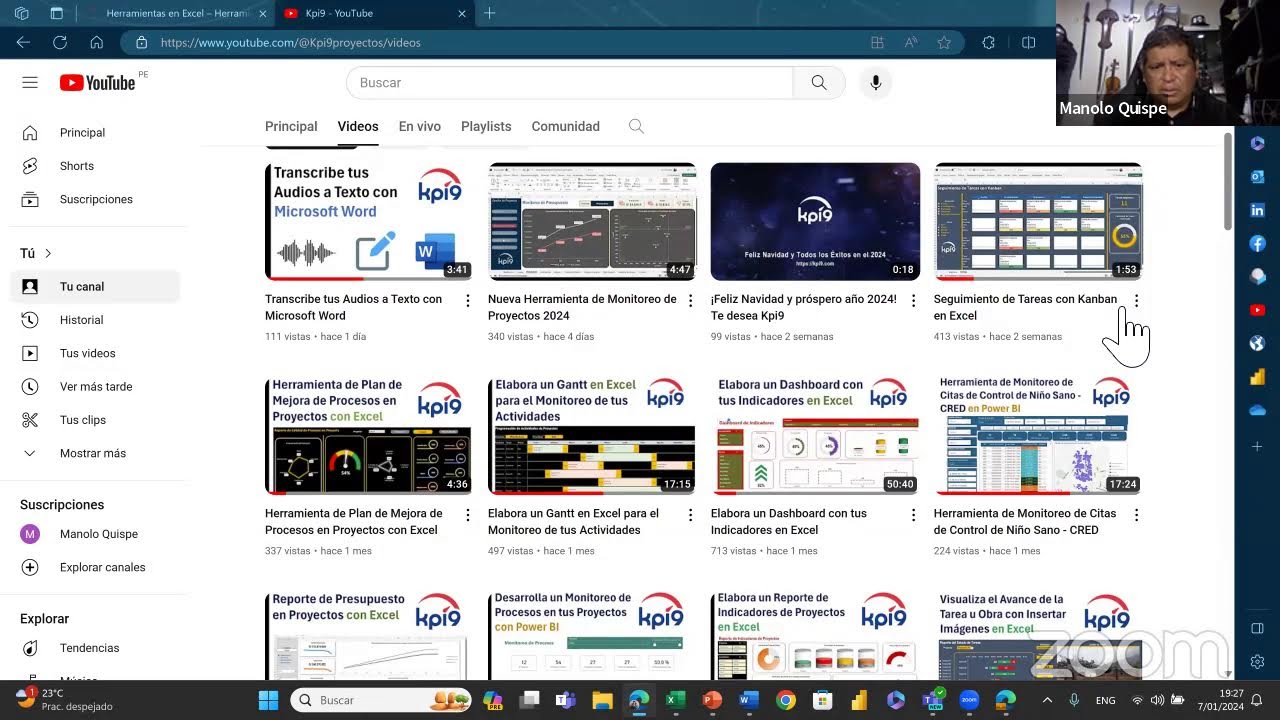Switch to the Playlists tab

486,126
